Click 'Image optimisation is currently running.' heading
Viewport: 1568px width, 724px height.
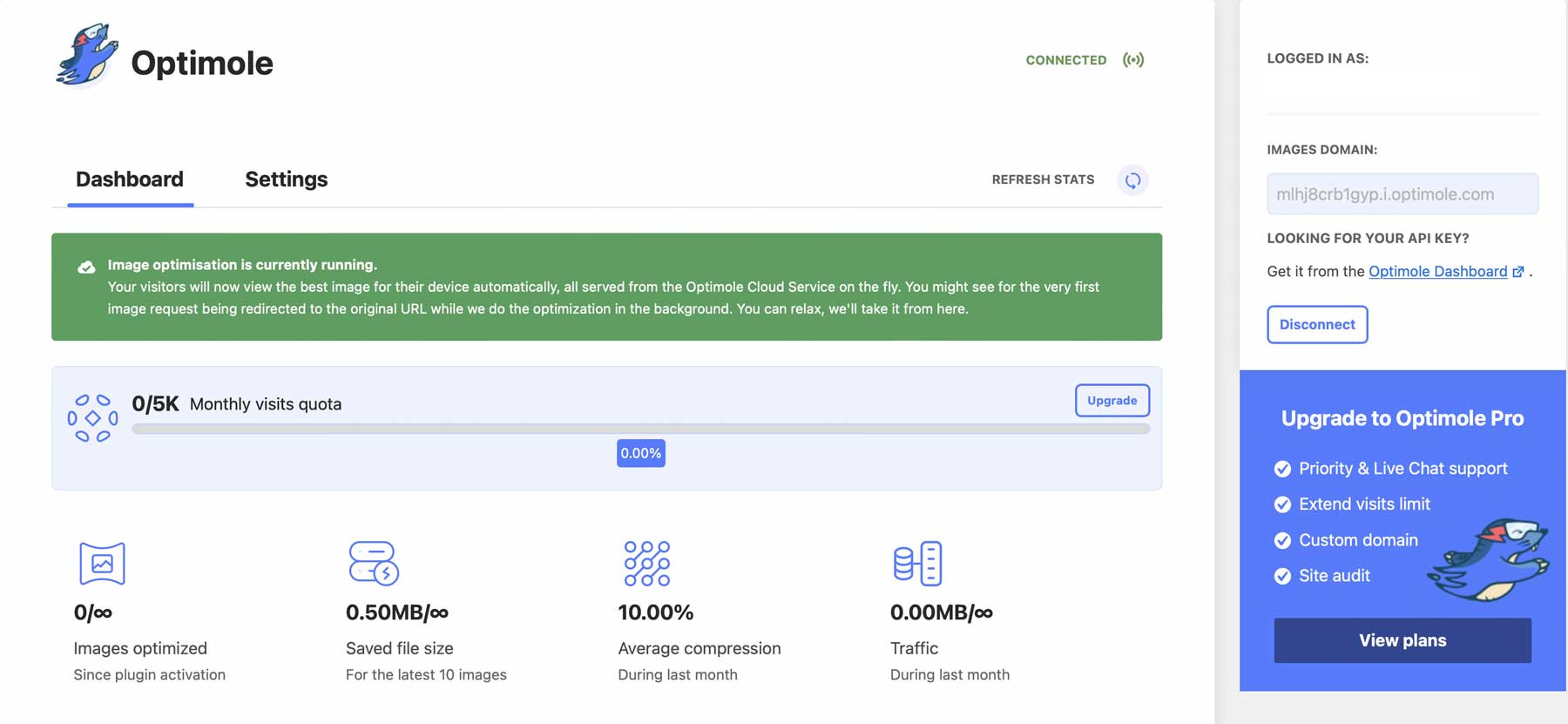[x=242, y=265]
